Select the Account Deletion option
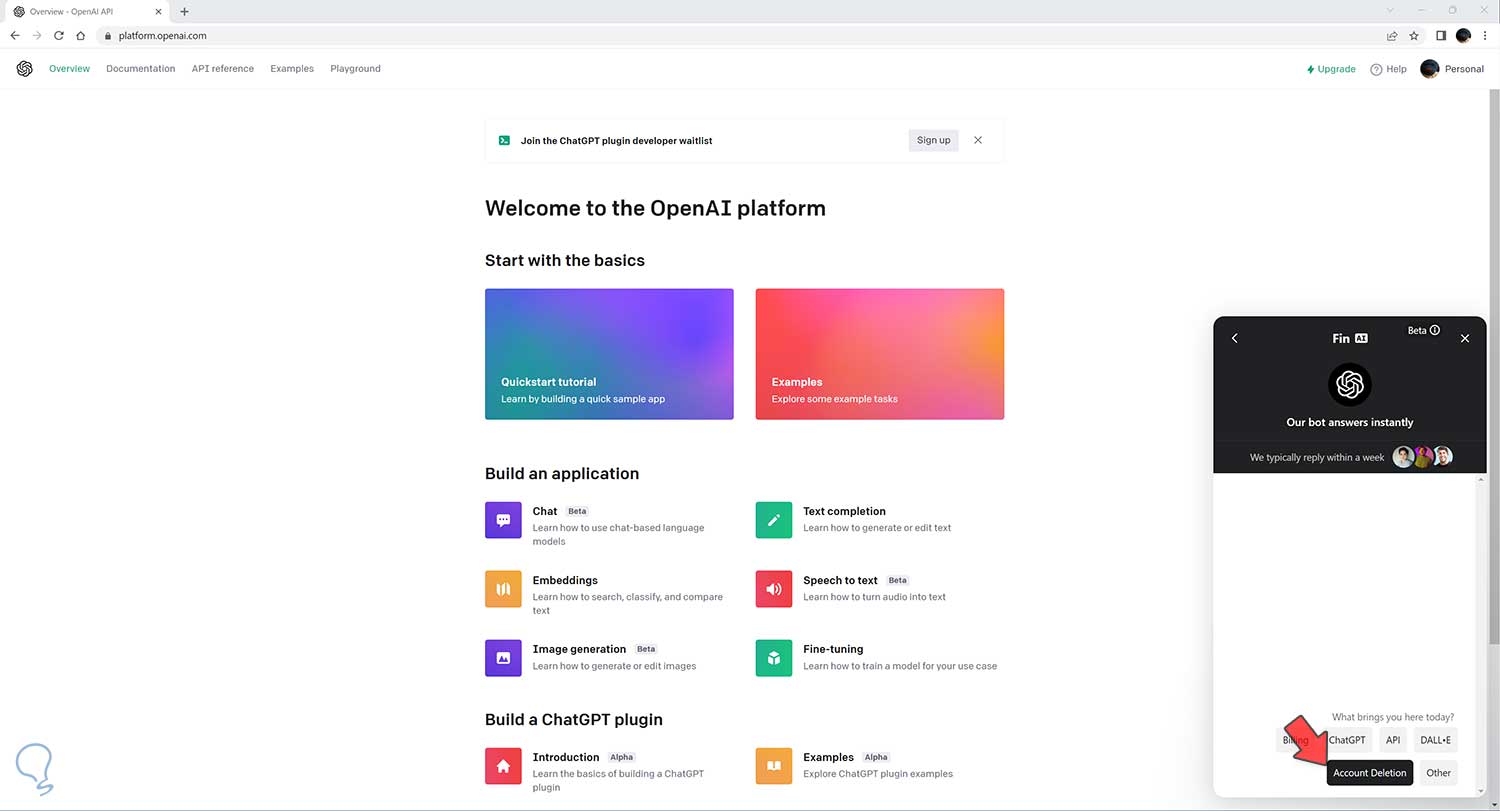 click(1370, 773)
